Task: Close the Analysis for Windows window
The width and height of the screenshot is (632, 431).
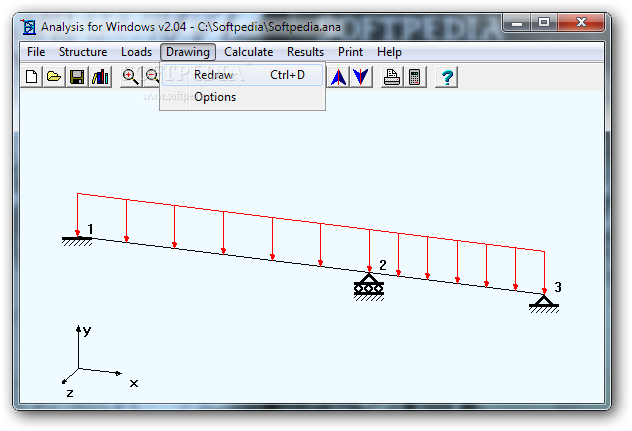Action: 581,23
